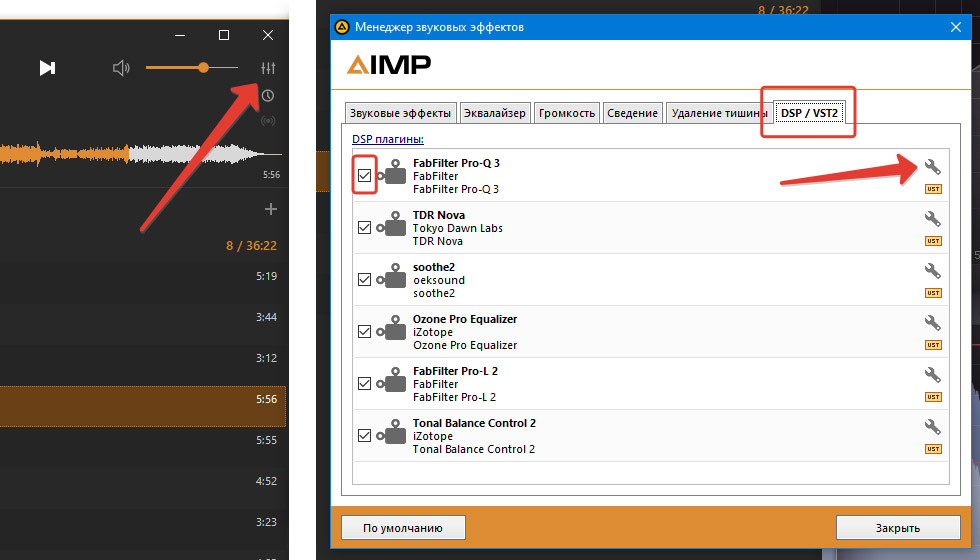The width and height of the screenshot is (980, 560).
Task: Open TDR Nova plugin wrench settings
Action: click(932, 219)
